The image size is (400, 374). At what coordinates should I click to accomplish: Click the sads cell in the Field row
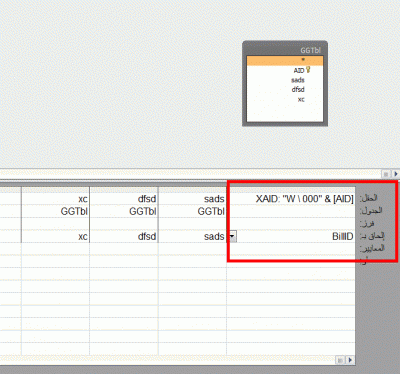192,199
